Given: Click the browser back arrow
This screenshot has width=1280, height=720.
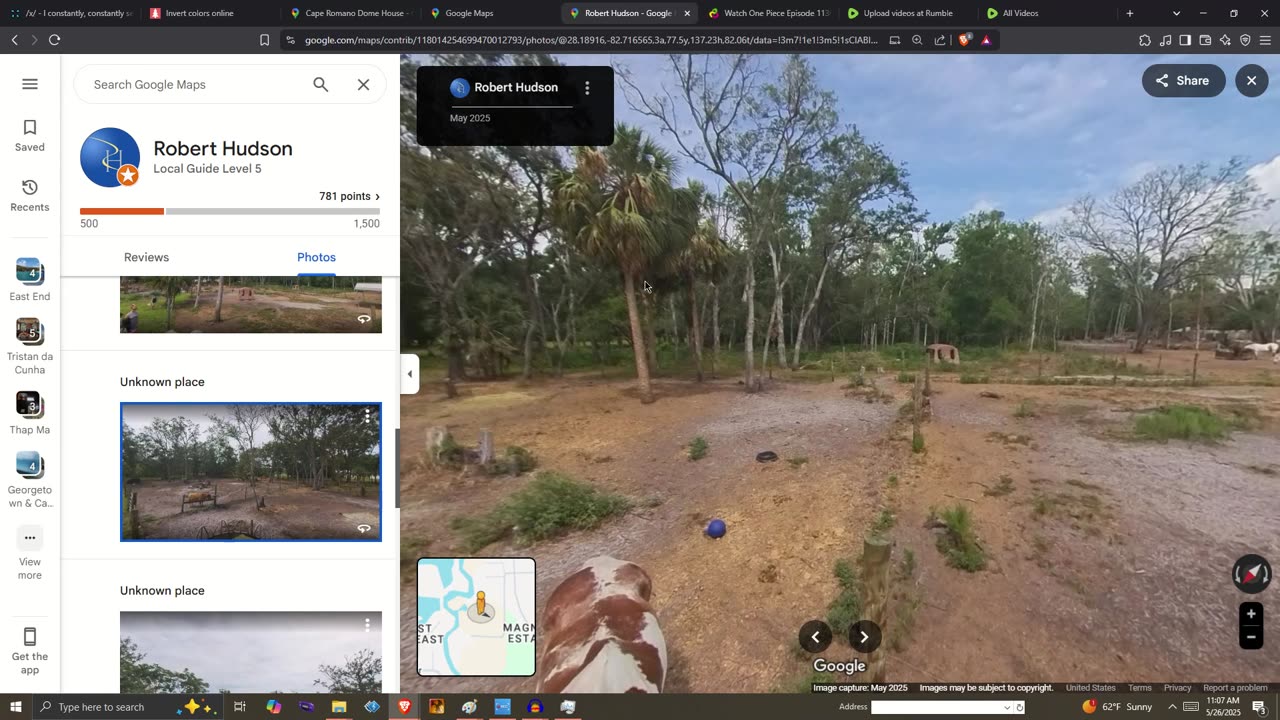Looking at the screenshot, I should pyautogui.click(x=14, y=40).
